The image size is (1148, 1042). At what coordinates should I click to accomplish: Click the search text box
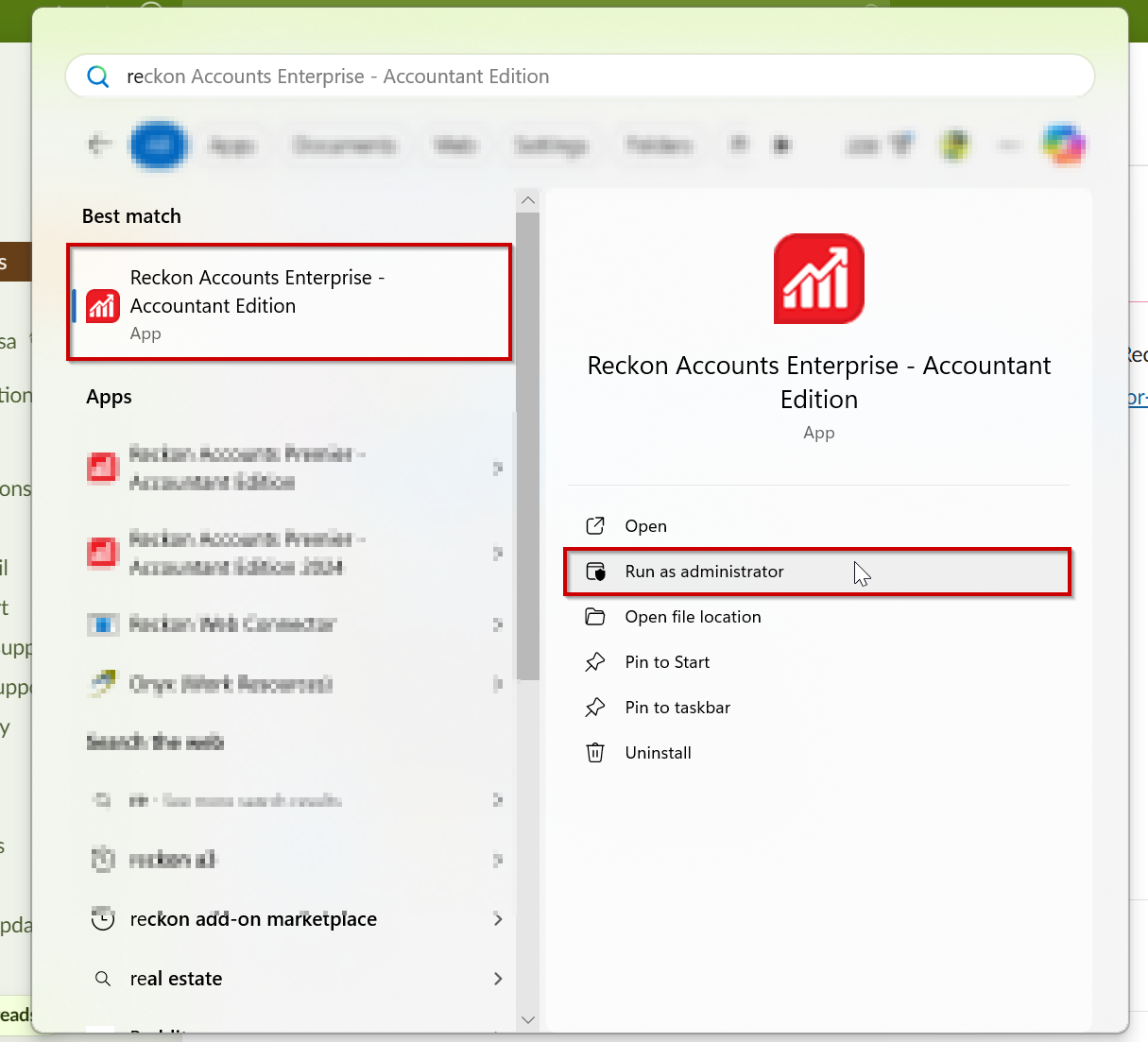(x=579, y=77)
